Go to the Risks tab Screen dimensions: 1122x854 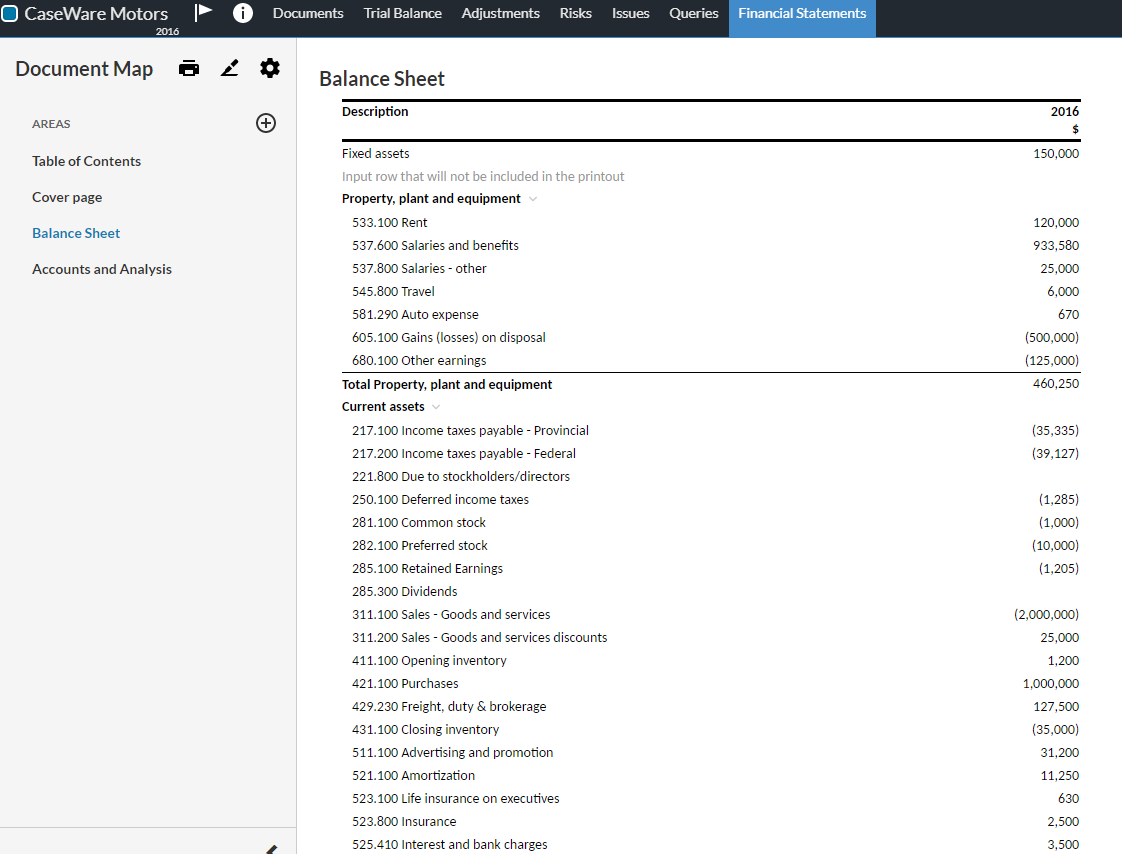[576, 13]
